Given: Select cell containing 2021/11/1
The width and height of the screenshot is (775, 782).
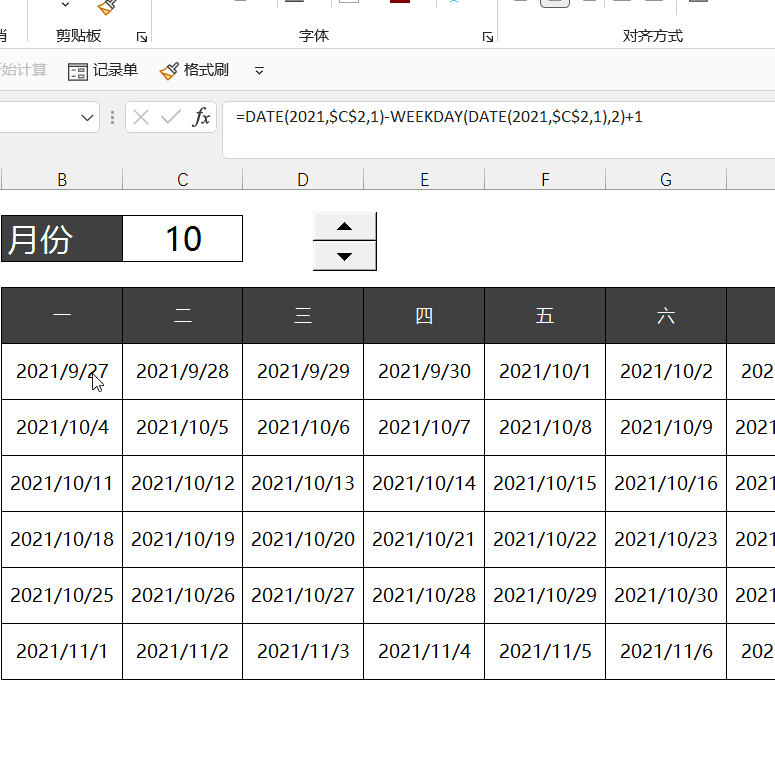Looking at the screenshot, I should (62, 651).
